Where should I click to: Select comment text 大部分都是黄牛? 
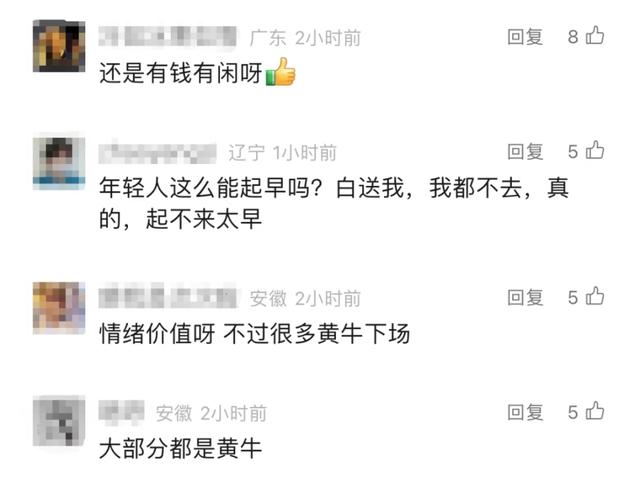click(x=180, y=449)
